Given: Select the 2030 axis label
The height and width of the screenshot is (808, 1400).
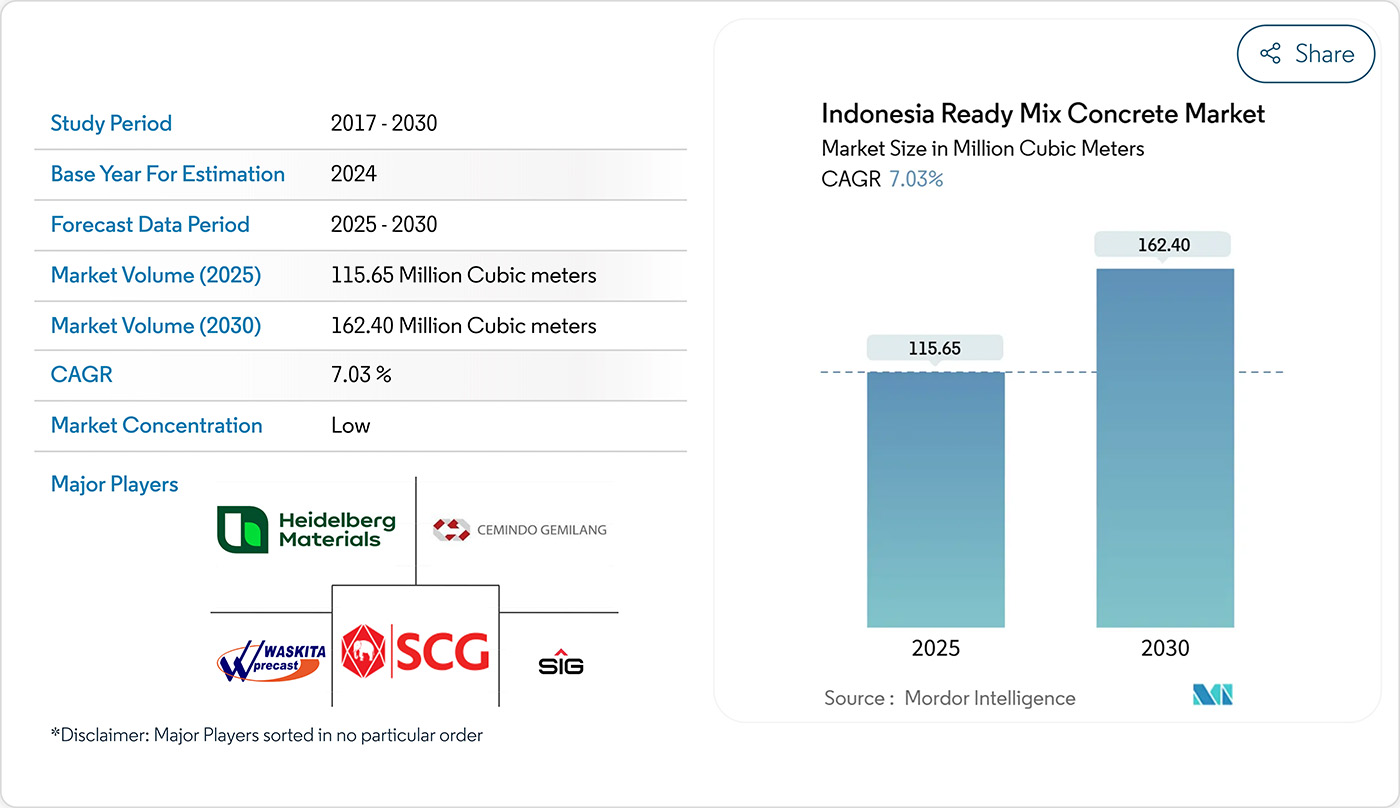Looking at the screenshot, I should [1164, 648].
